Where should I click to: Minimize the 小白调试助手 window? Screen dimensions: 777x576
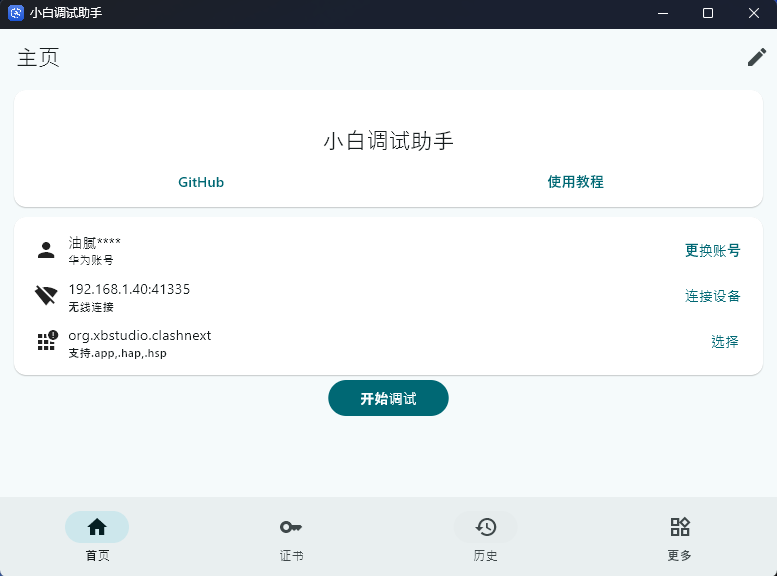click(x=663, y=13)
